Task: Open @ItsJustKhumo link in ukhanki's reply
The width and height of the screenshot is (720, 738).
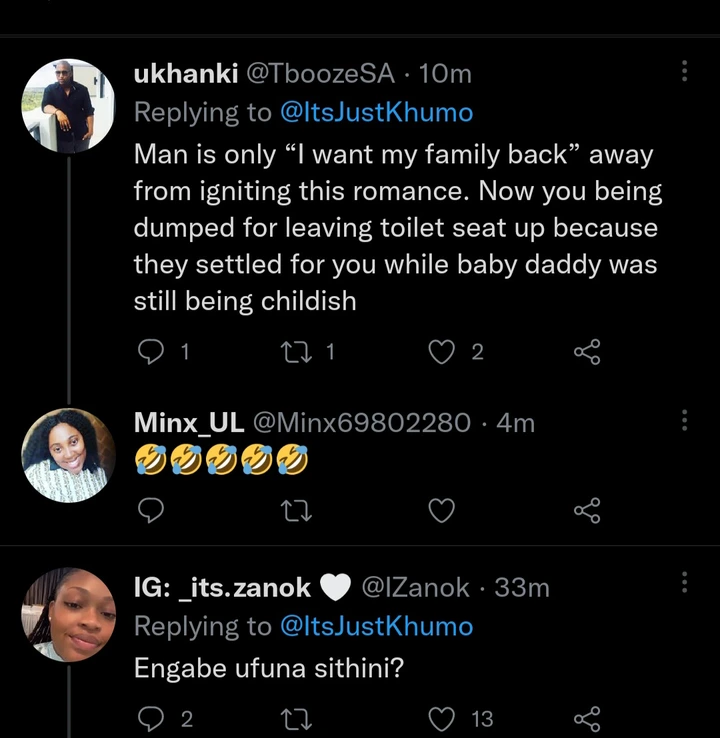Action: click(x=376, y=112)
